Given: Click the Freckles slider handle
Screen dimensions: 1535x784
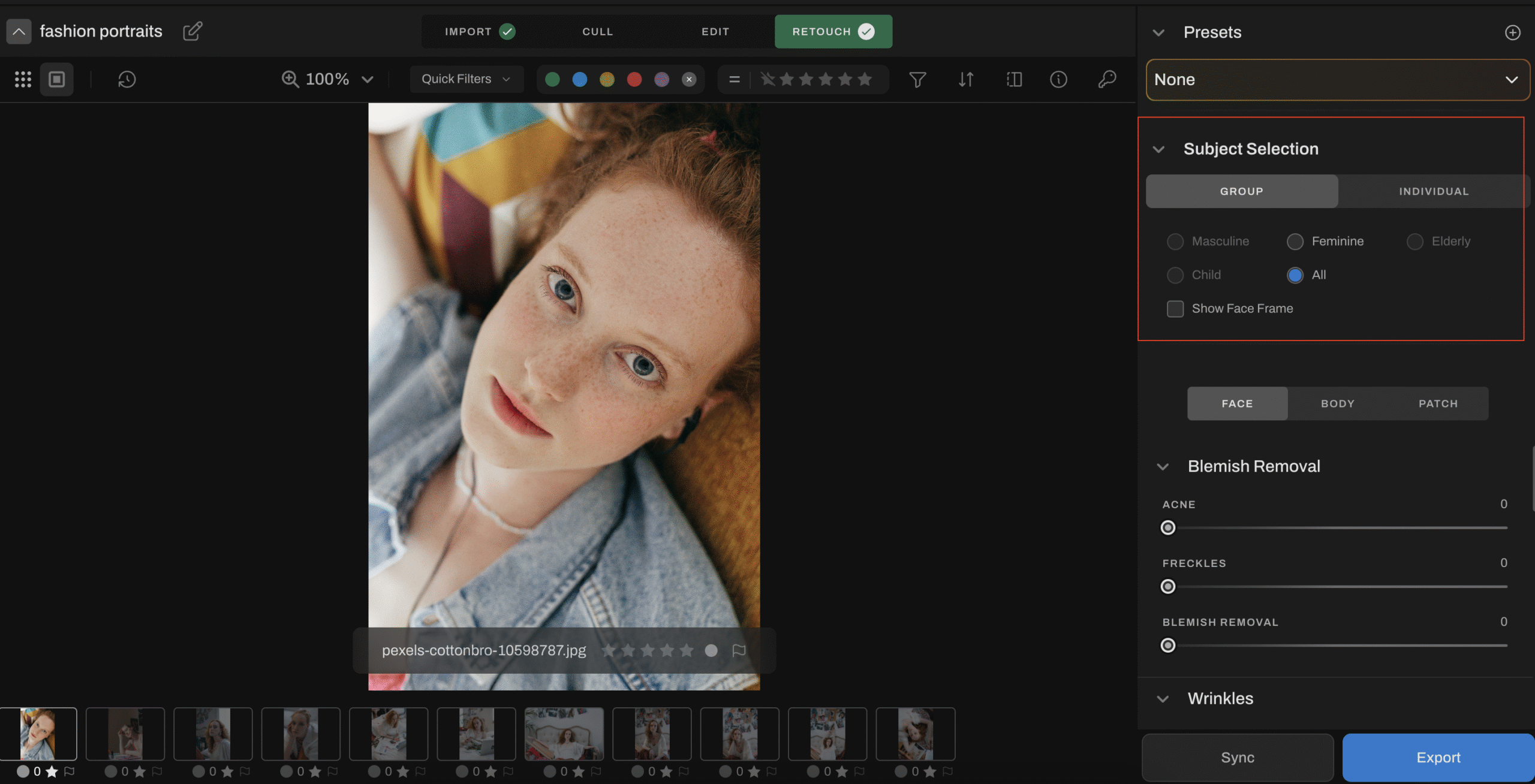Looking at the screenshot, I should 1168,587.
